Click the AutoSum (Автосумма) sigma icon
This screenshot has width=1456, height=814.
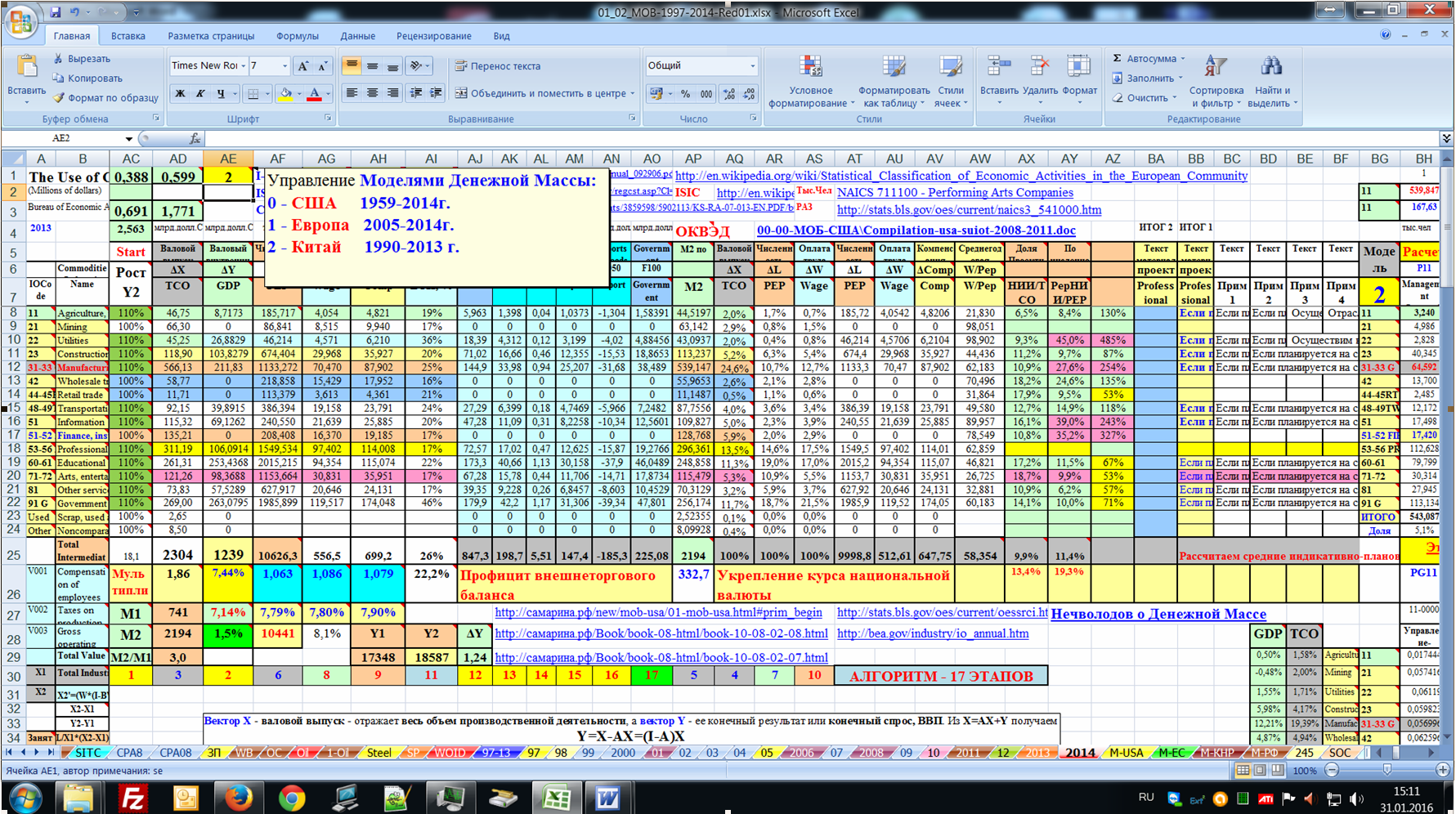pos(1118,59)
